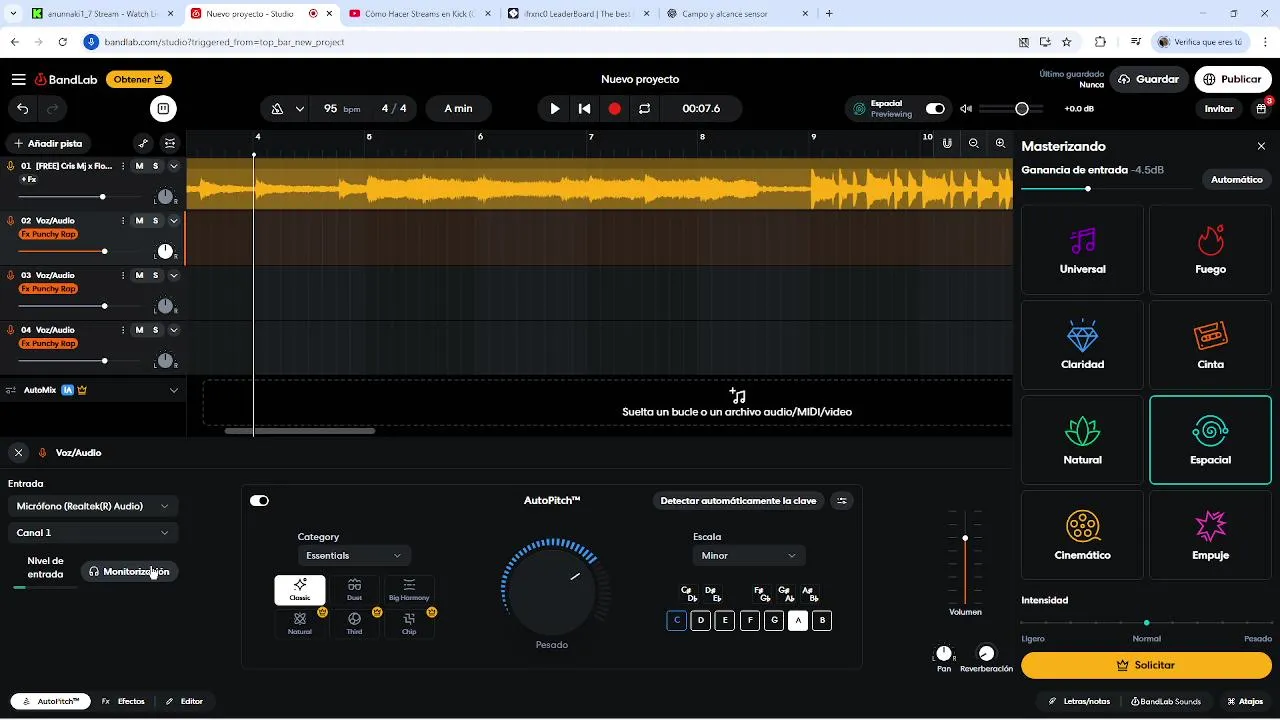Click the snap magnet icon on timeline

click(x=947, y=144)
